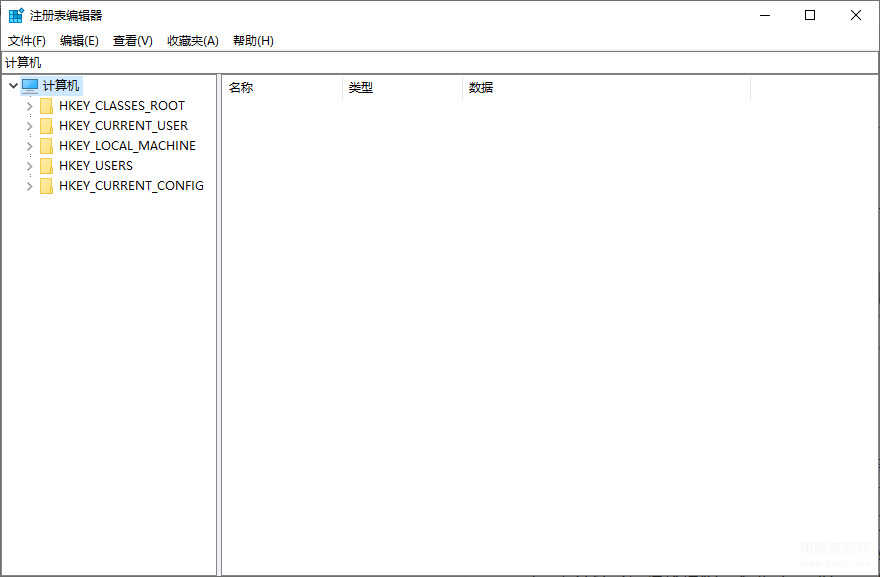Expand the HKEY_CURRENT_CONFIG key arrow
This screenshot has height=577, width=880.
[x=30, y=186]
